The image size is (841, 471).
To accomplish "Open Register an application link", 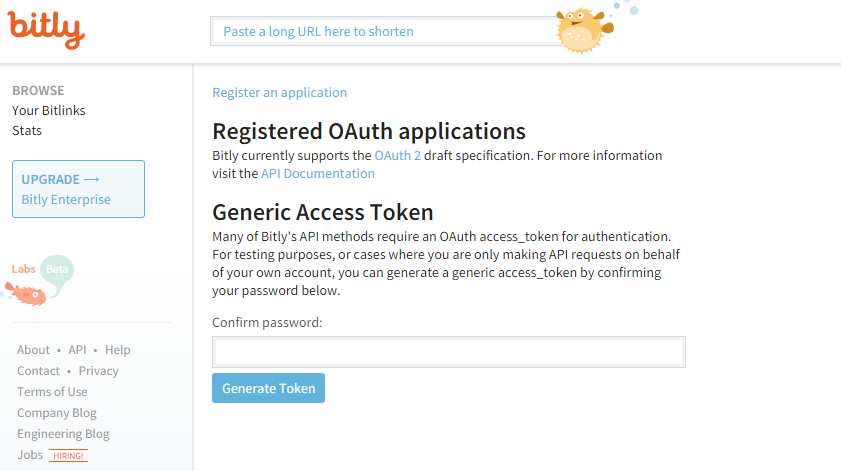I will pos(279,92).
